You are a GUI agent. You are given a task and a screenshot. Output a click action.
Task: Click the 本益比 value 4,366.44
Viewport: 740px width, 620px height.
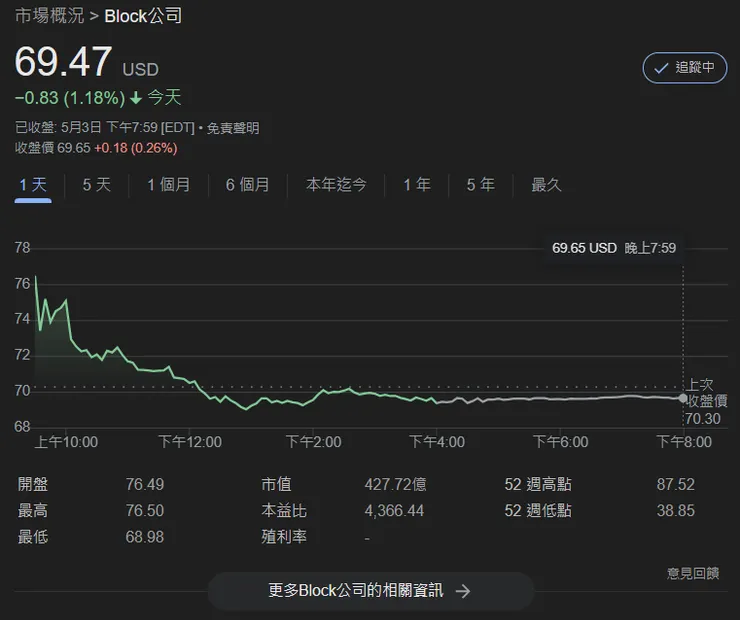coord(394,511)
